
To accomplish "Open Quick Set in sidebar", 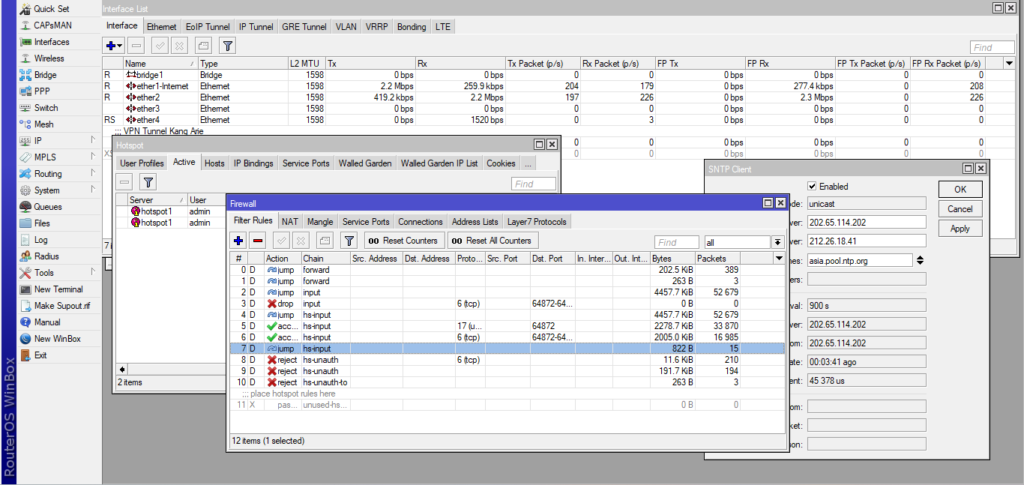I will point(49,8).
